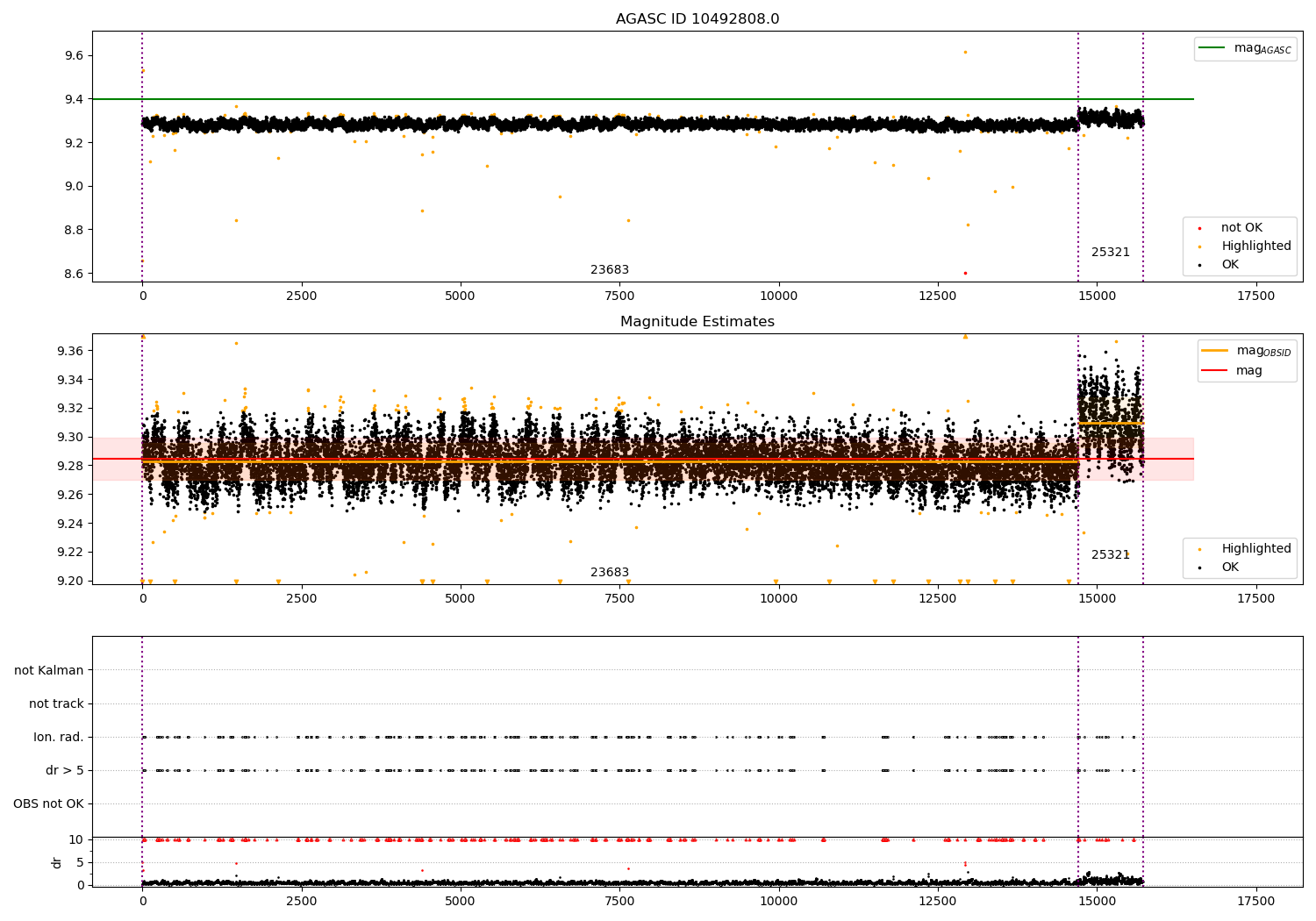Click the '9.36' y-axis tick label
This screenshot has height=921, width=1316.
70,351
